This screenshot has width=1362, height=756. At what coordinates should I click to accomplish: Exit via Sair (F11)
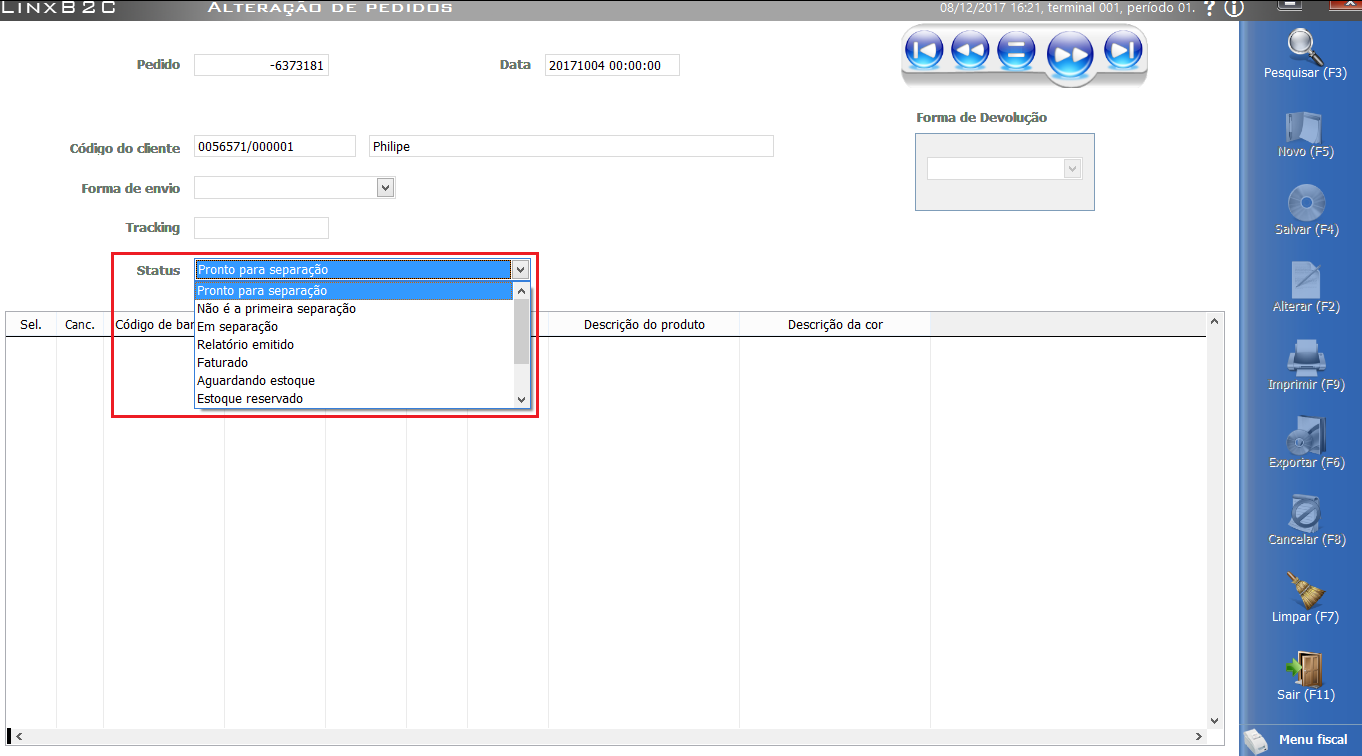(1305, 676)
